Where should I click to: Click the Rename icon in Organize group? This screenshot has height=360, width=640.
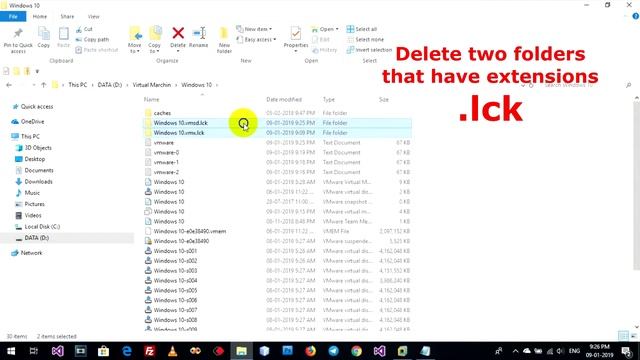coord(199,33)
